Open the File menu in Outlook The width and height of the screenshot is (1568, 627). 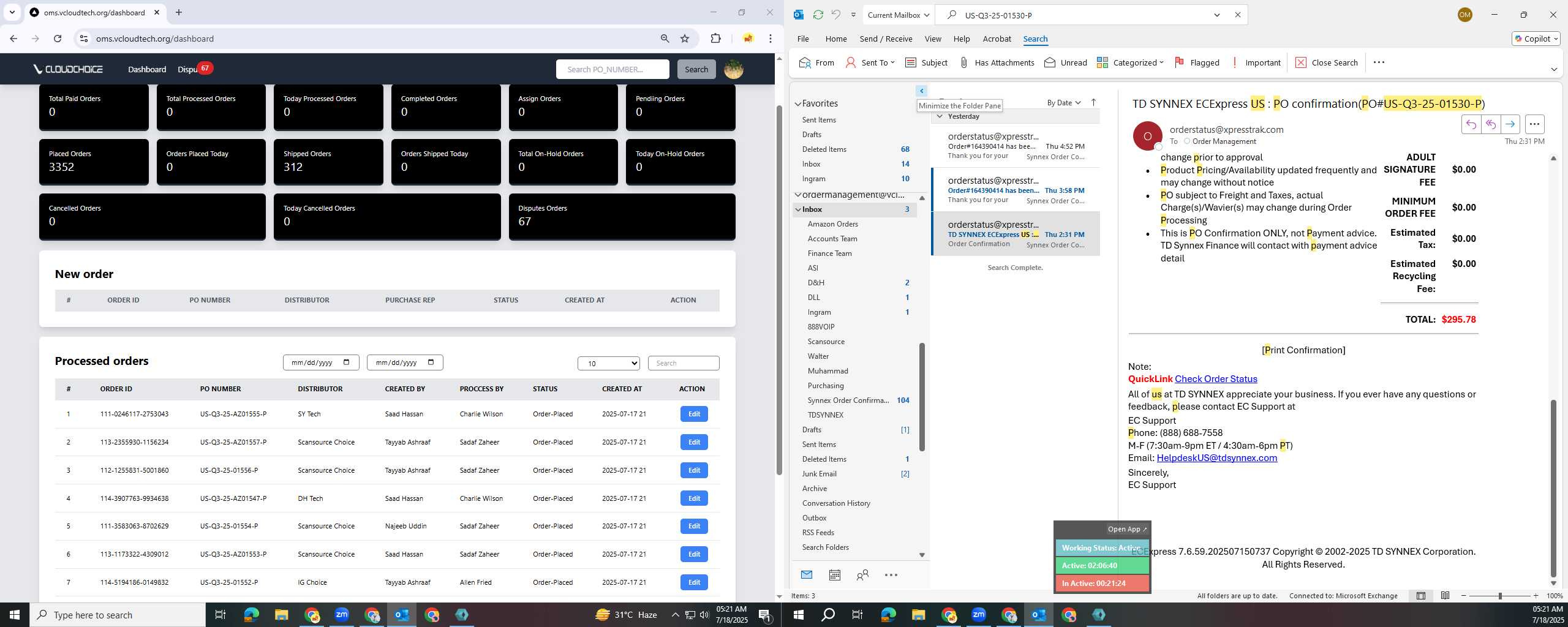coord(802,39)
